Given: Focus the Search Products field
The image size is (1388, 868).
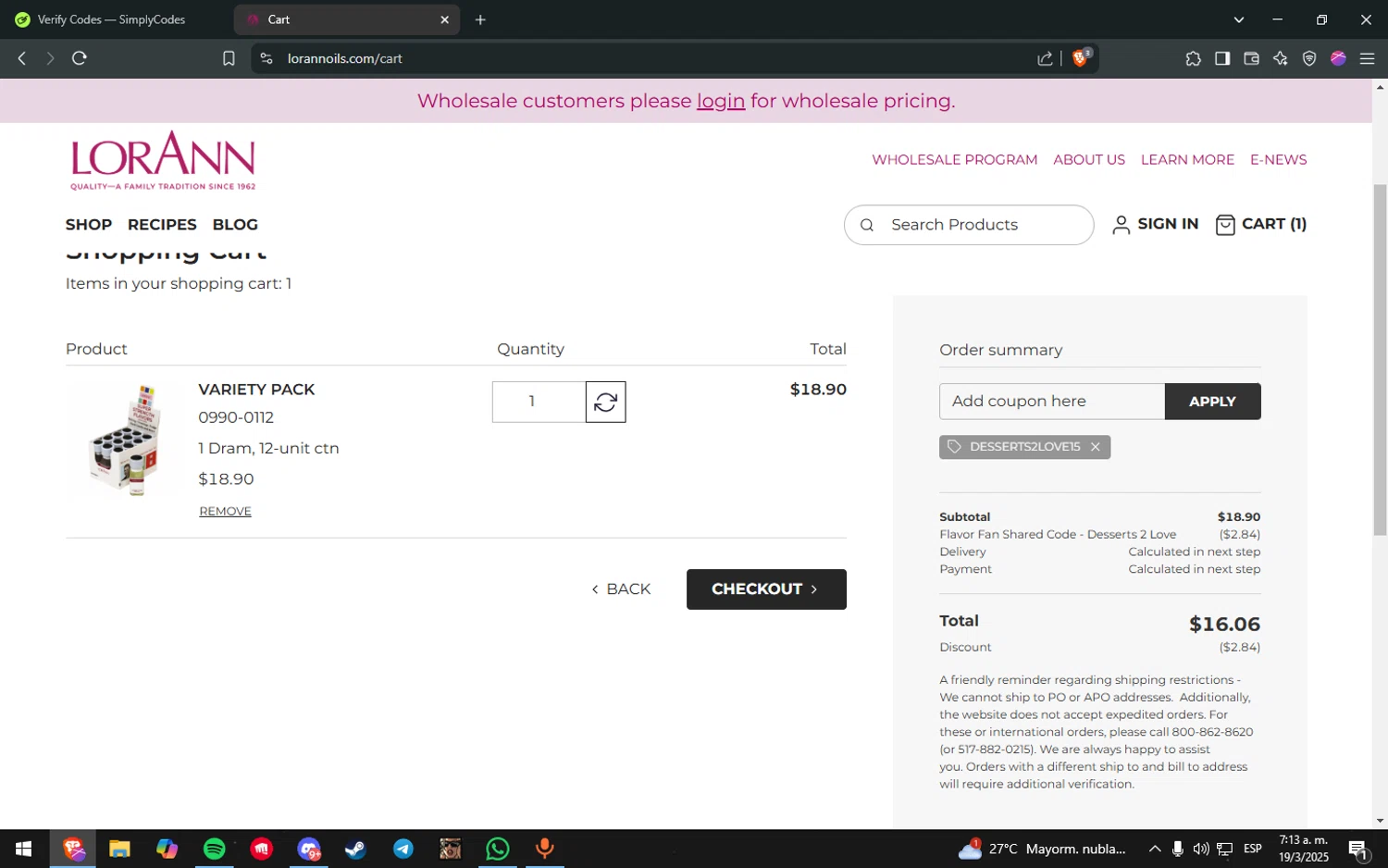Looking at the screenshot, I should tap(969, 225).
